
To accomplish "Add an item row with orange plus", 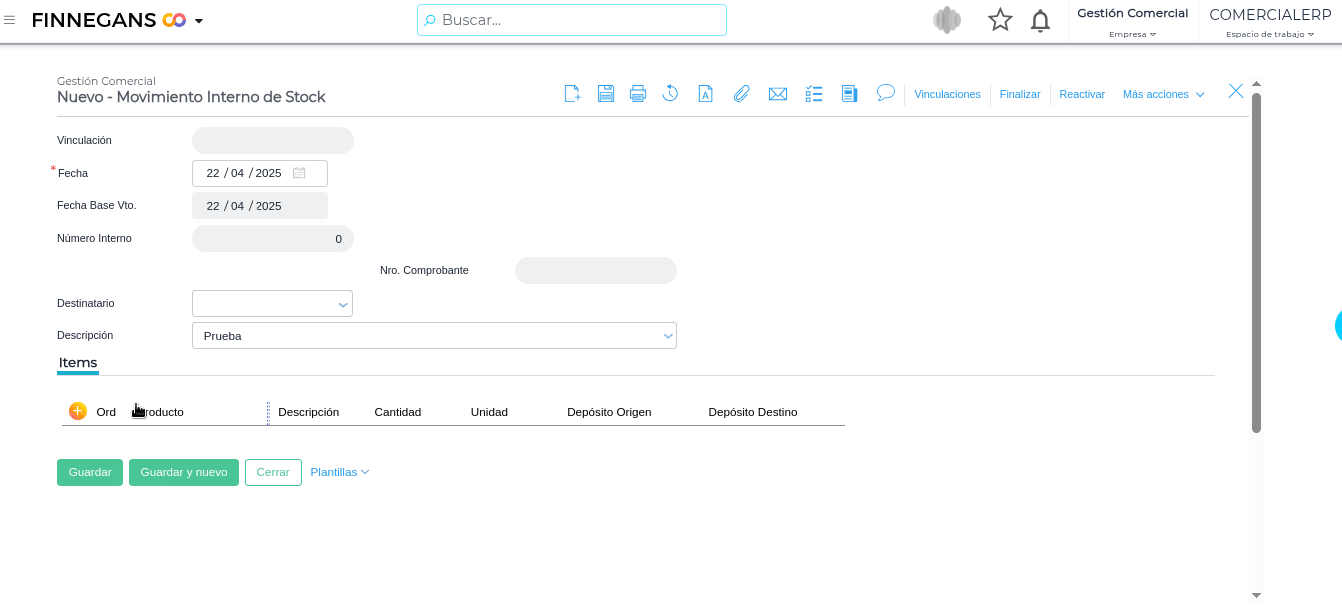I will pyautogui.click(x=78, y=411).
